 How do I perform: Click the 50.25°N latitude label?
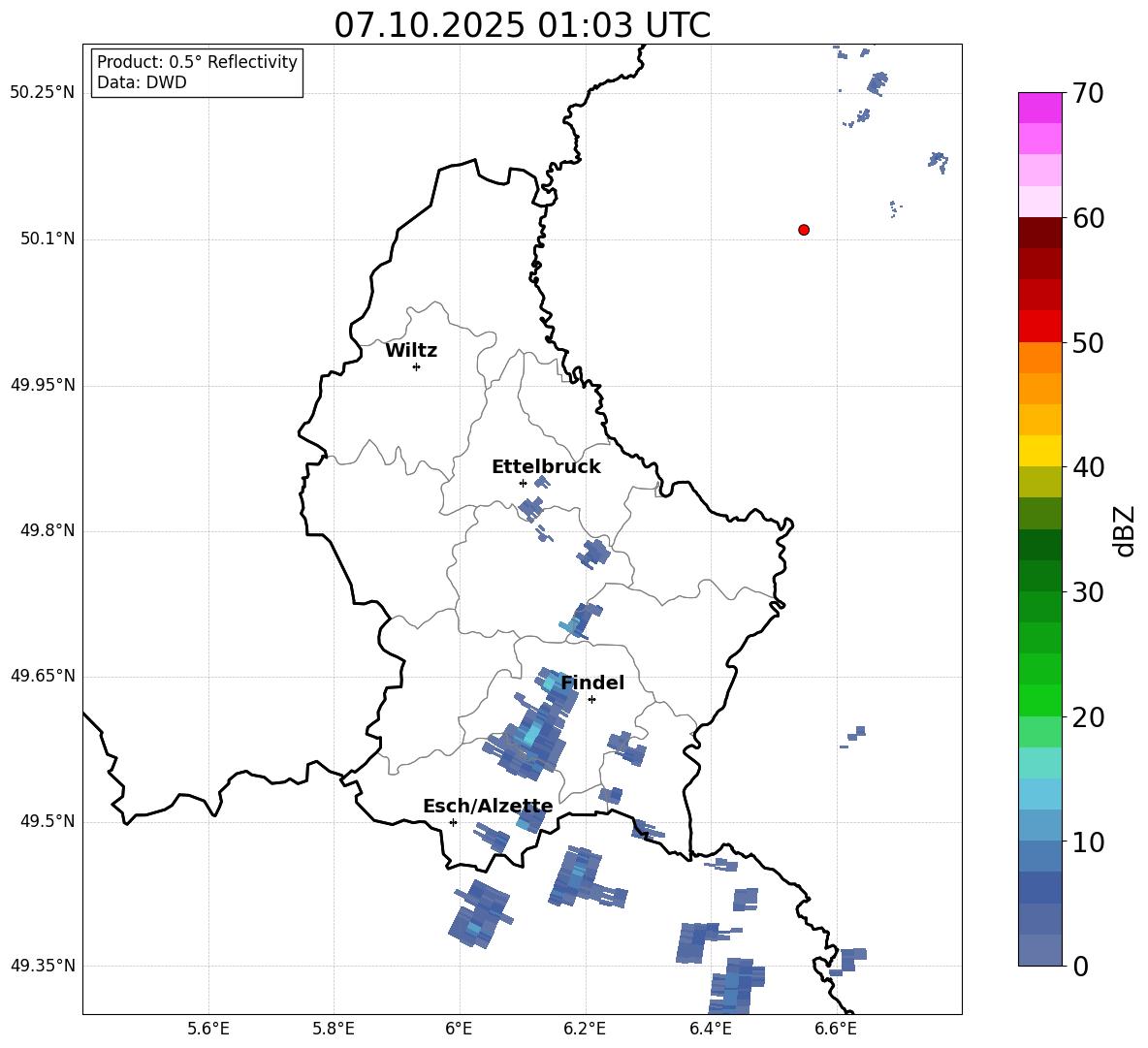tap(43, 93)
